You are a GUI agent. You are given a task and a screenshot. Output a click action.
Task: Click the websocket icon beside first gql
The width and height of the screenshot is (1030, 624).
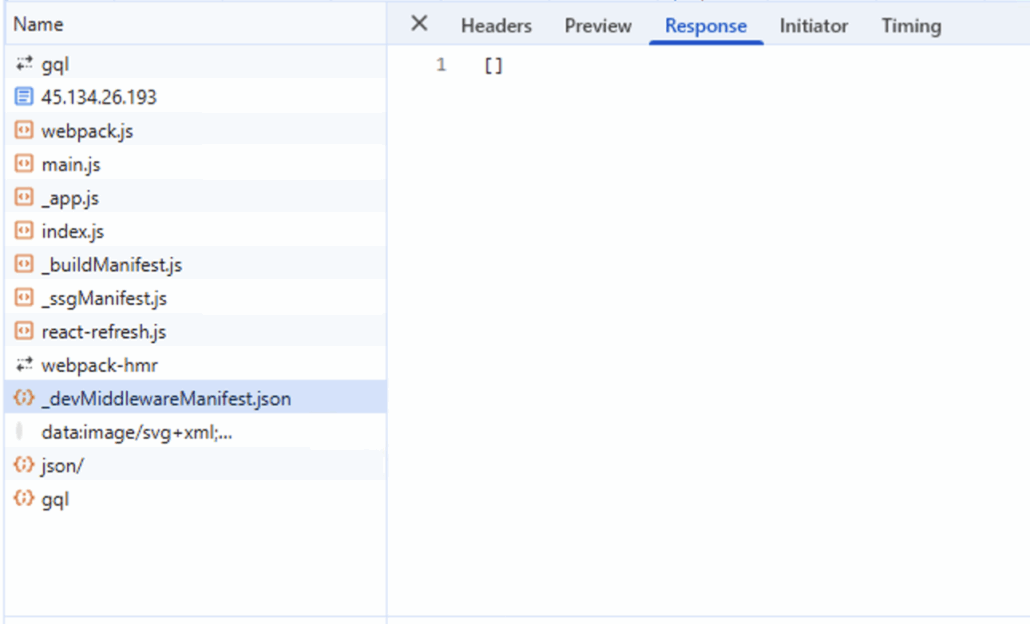click(24, 64)
